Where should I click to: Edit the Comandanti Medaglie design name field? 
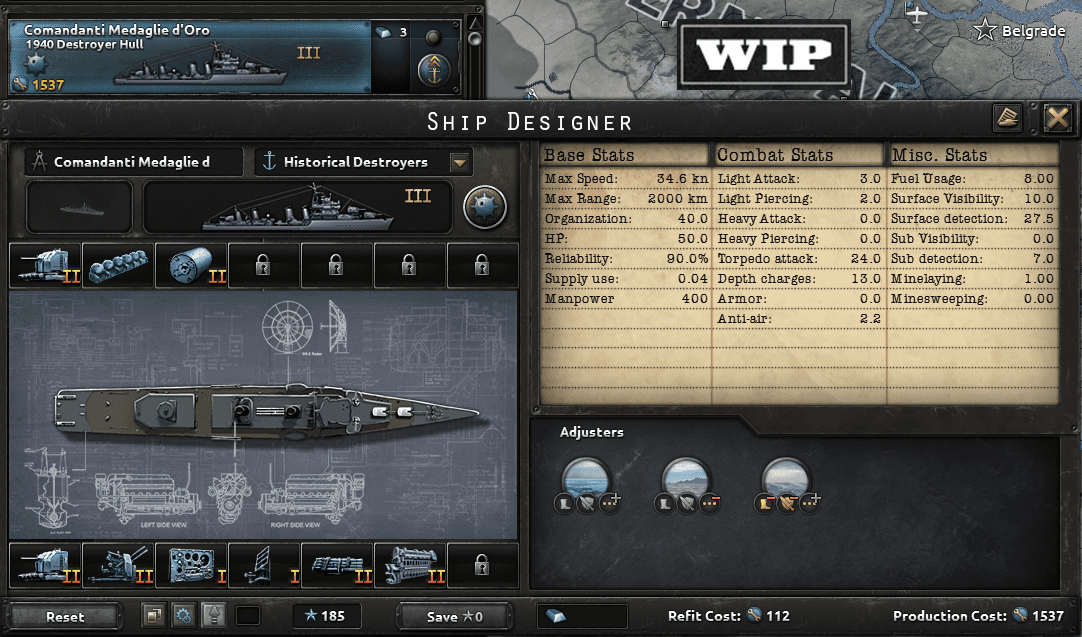click(134, 162)
